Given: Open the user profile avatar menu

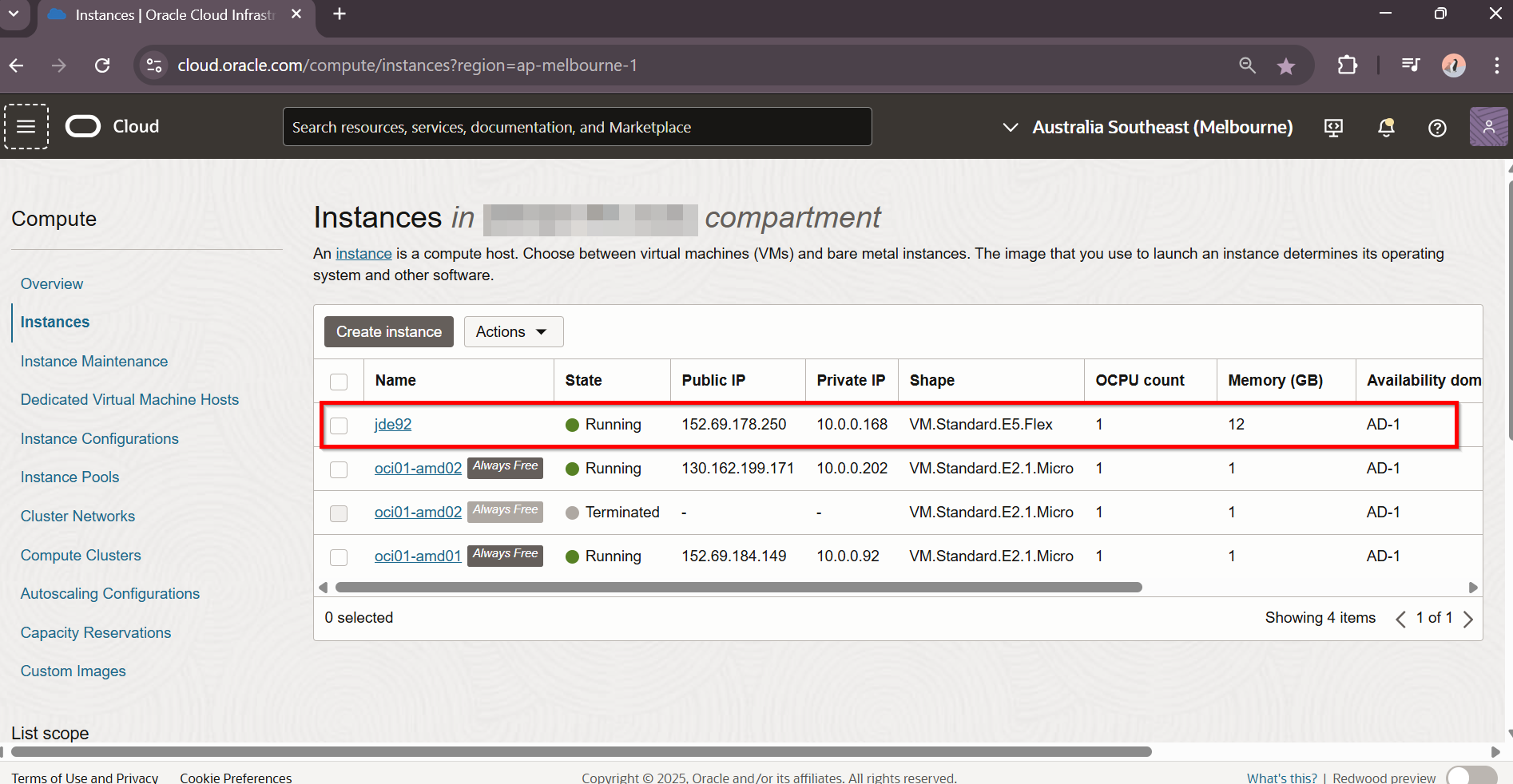Looking at the screenshot, I should pos(1488,126).
